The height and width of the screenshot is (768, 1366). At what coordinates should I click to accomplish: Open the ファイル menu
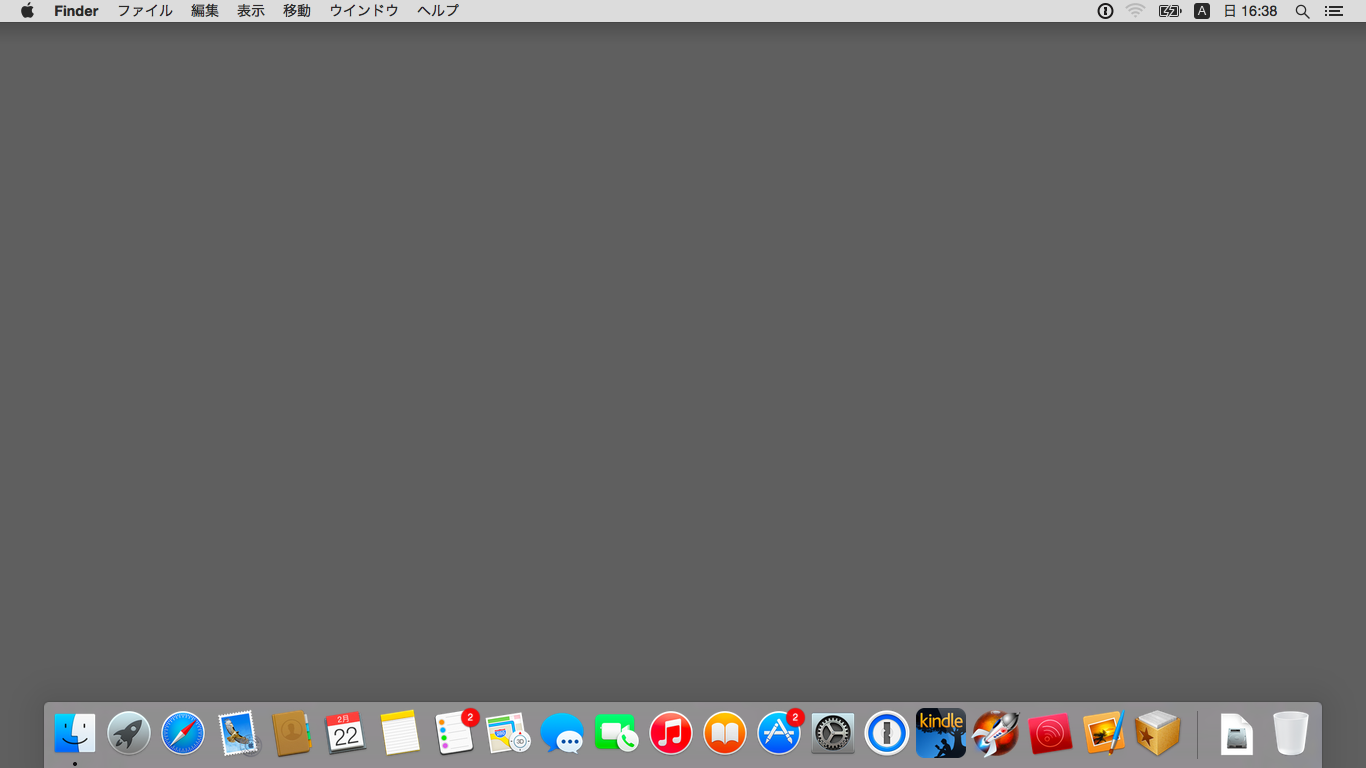coord(145,11)
